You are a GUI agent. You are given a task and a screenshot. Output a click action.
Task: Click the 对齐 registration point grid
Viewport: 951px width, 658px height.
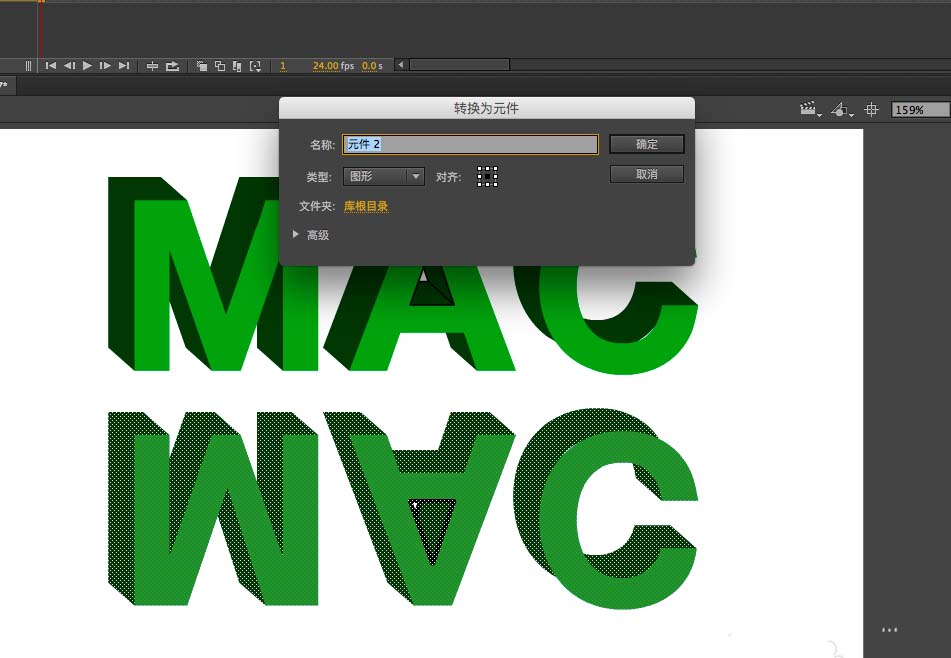(487, 176)
